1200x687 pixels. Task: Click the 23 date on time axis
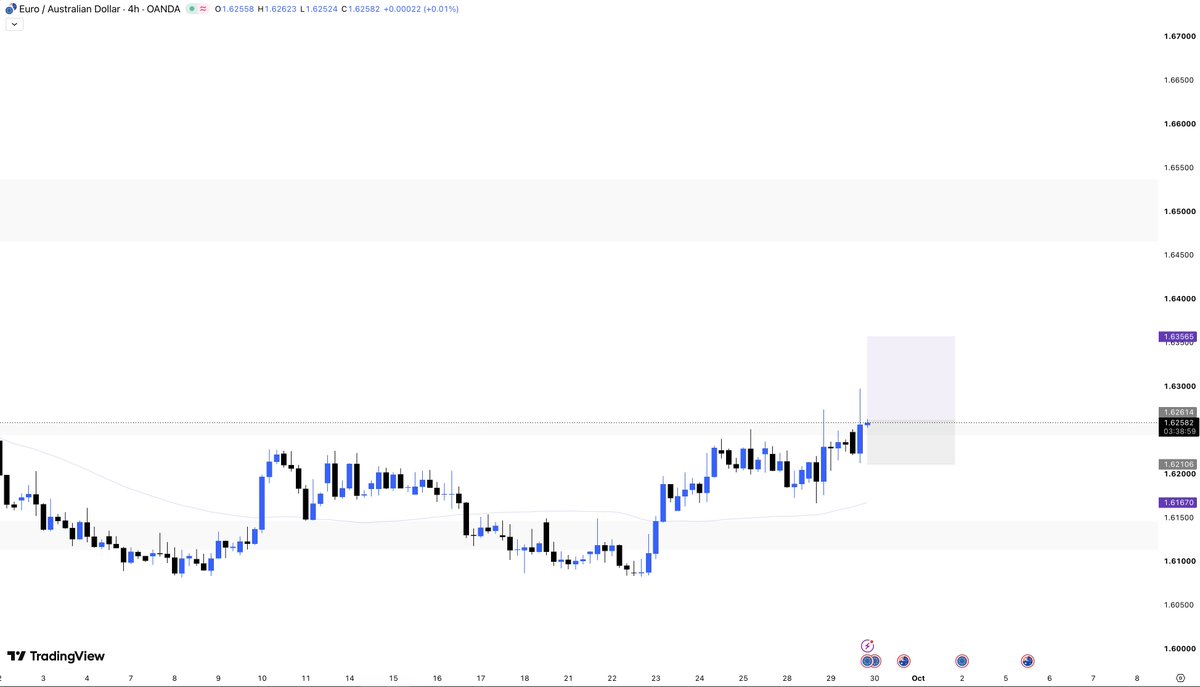tap(656, 678)
